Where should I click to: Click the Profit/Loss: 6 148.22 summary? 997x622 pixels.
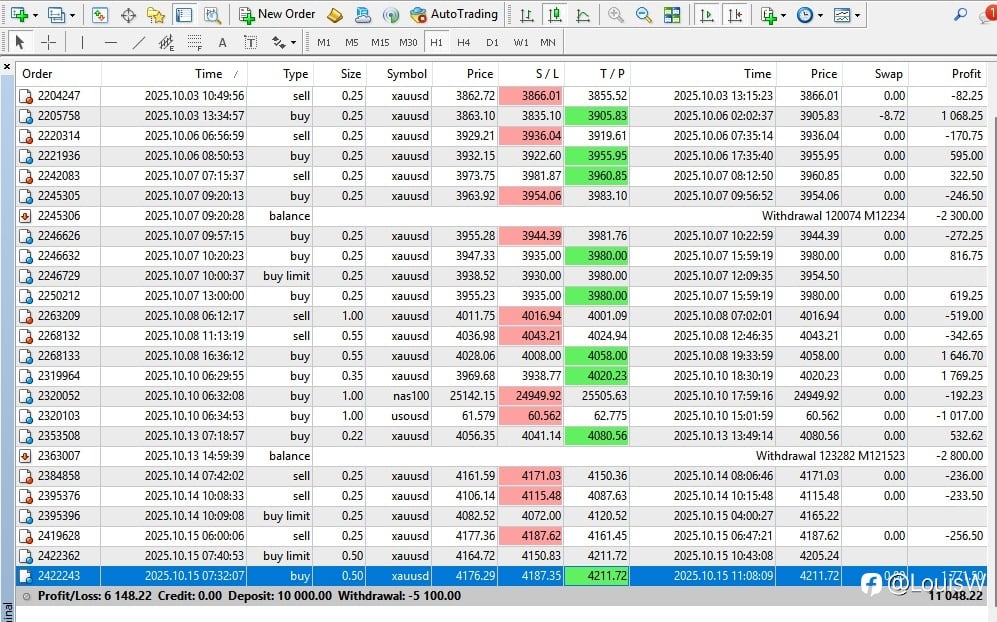[95, 597]
